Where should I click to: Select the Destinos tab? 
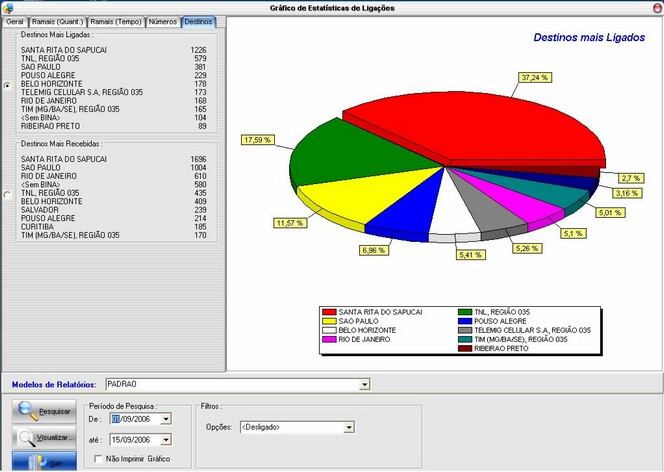coord(198,22)
